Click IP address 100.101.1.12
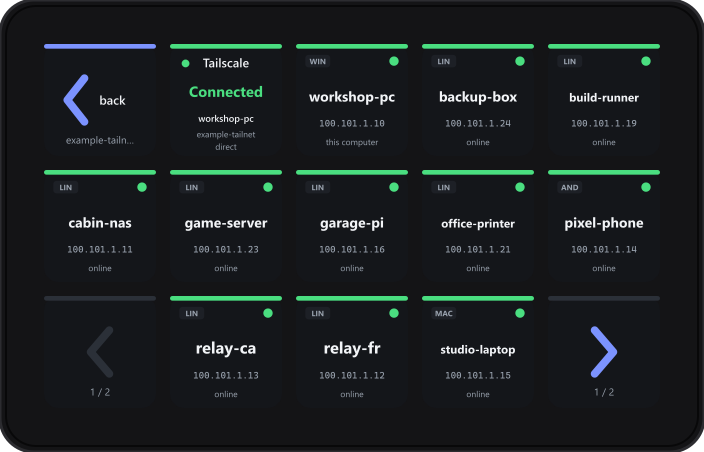 352,376
